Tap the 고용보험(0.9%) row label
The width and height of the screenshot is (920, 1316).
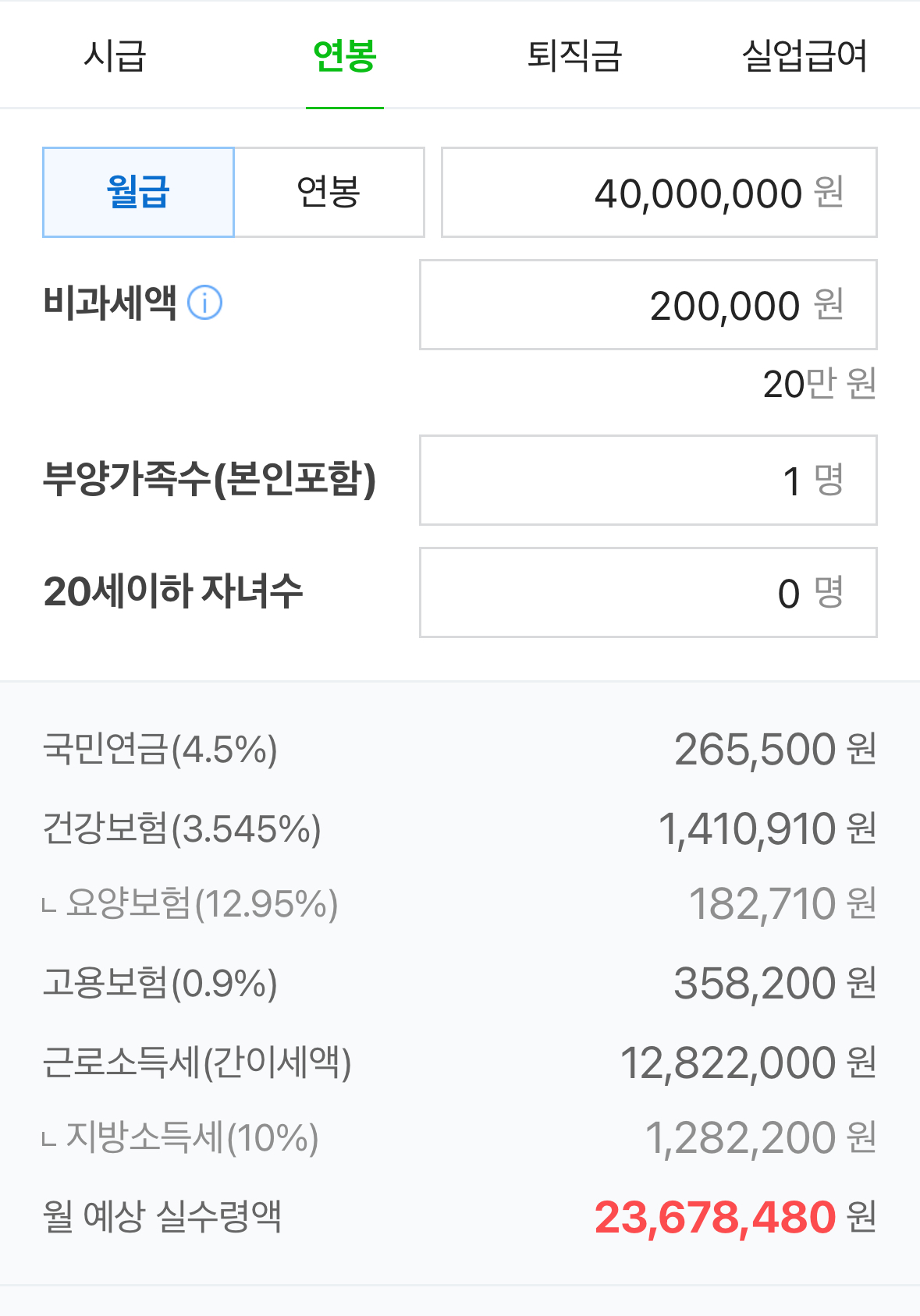pos(160,983)
